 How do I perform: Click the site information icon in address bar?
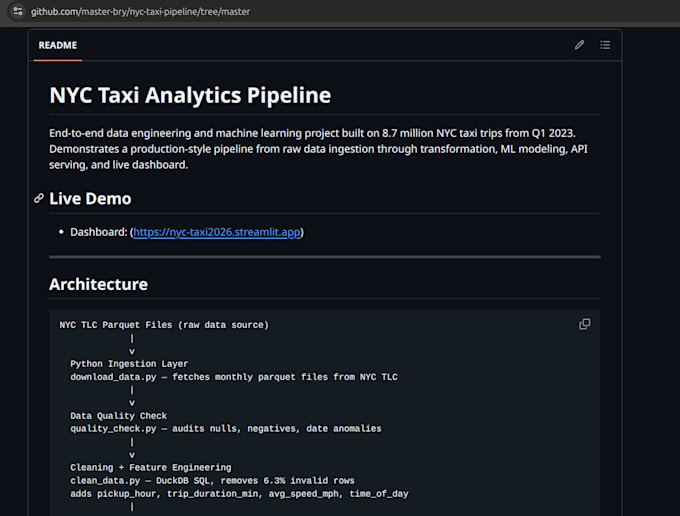tap(18, 11)
